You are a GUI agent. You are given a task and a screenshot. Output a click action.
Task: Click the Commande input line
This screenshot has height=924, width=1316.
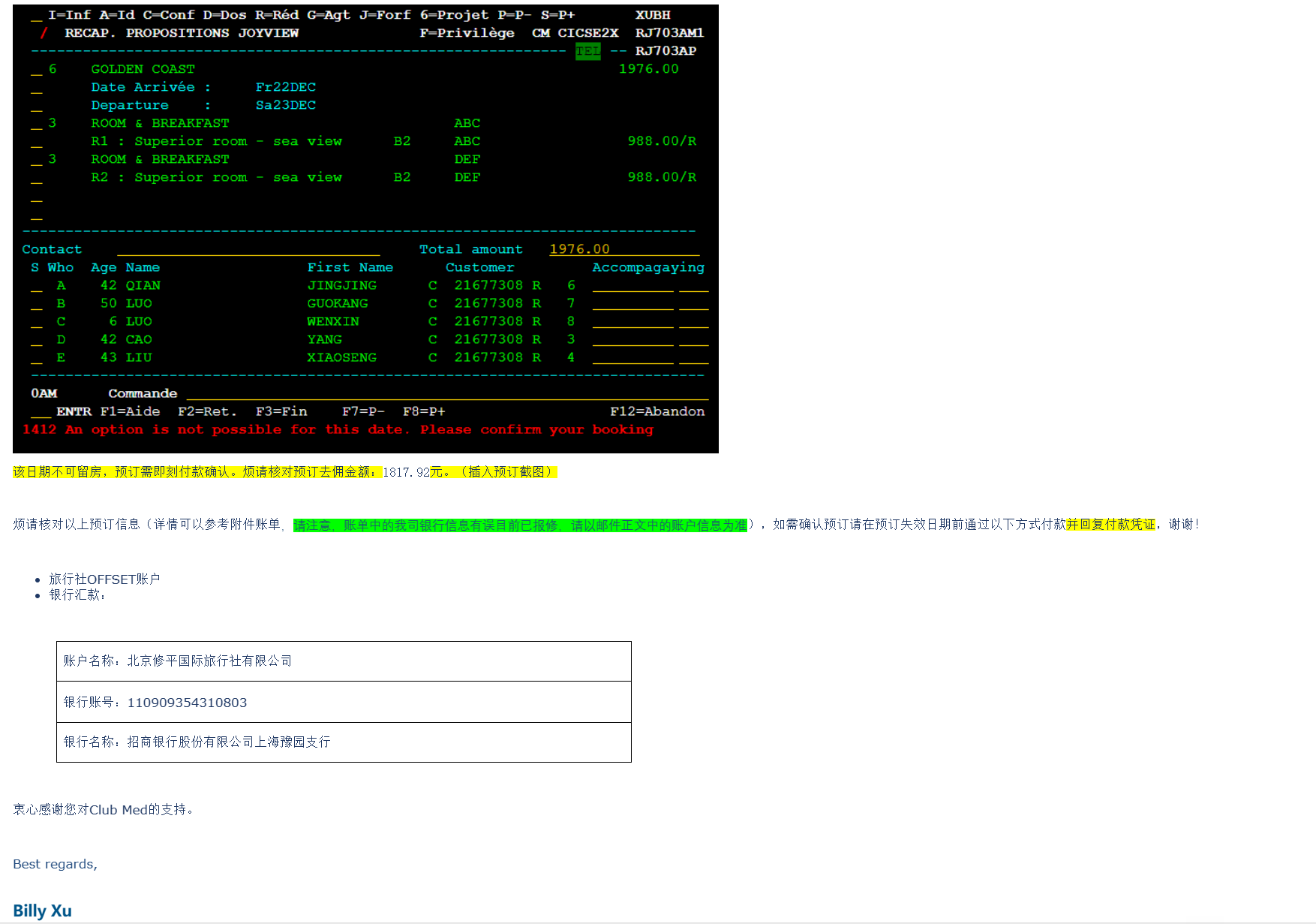coord(446,393)
